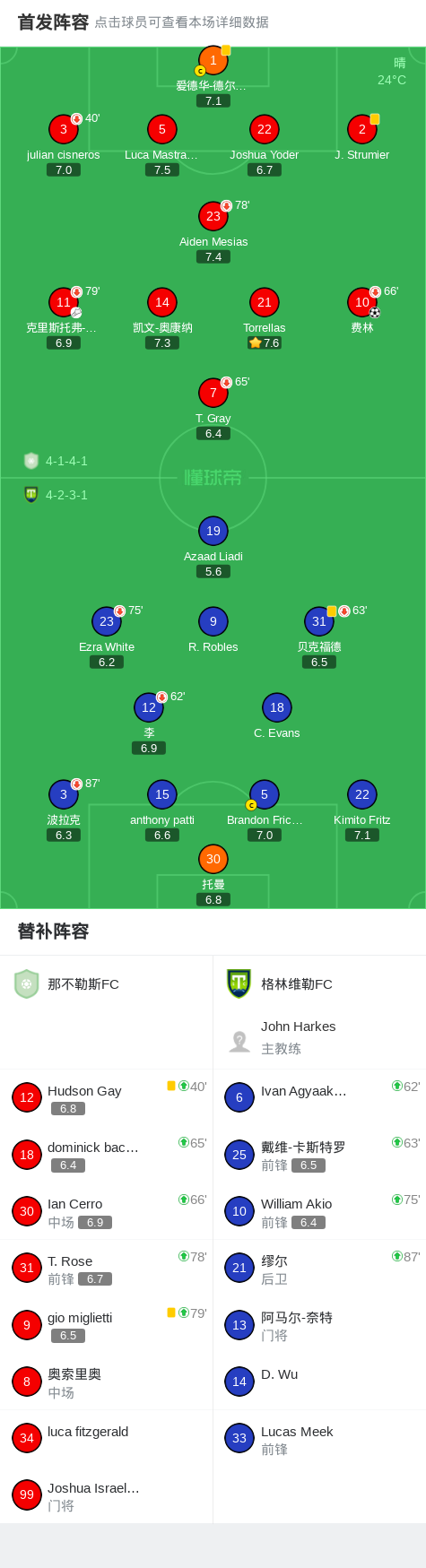426x1568 pixels.
Task: Open Torrellas number 21 player icon
Action: [x=265, y=302]
